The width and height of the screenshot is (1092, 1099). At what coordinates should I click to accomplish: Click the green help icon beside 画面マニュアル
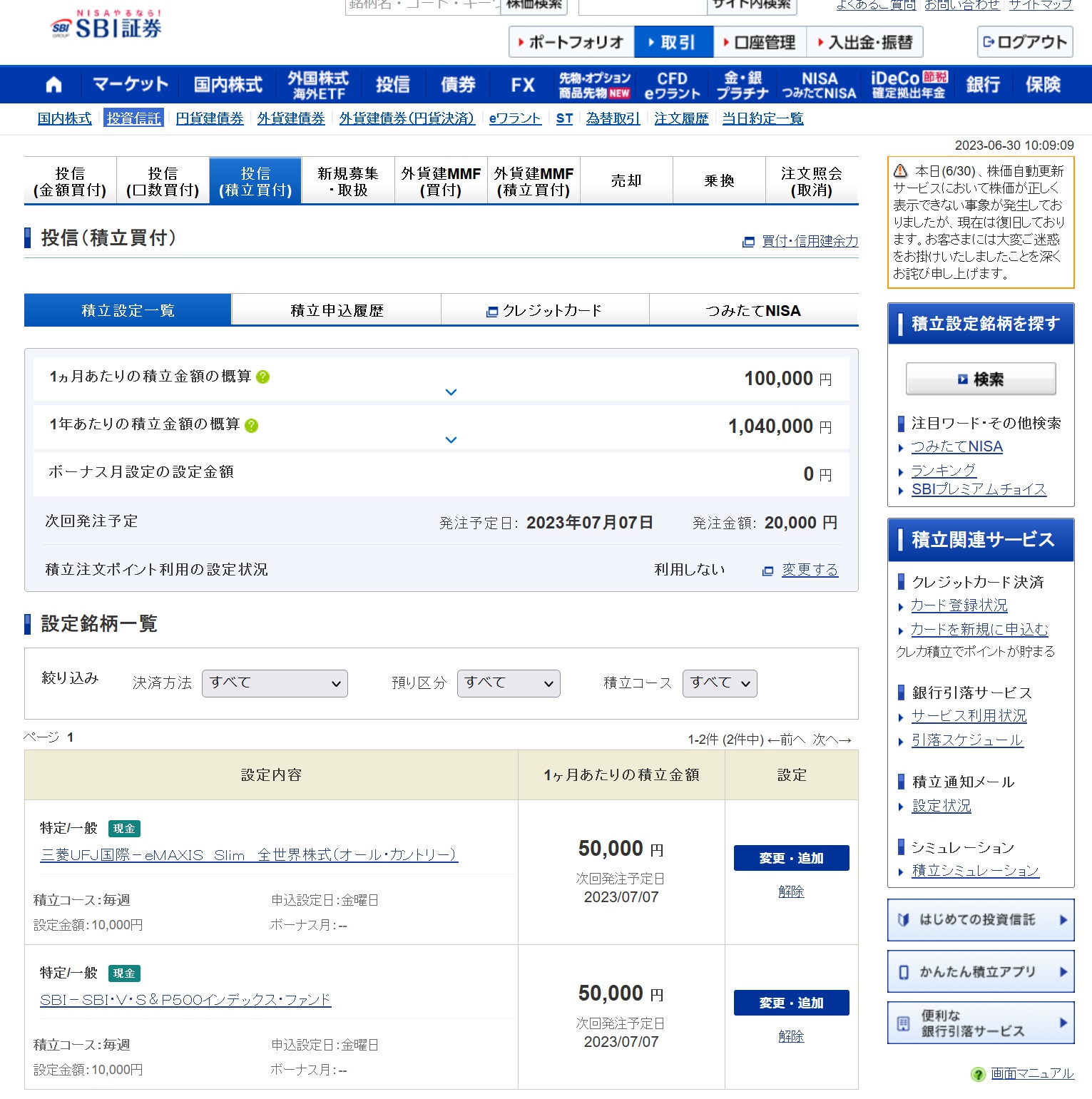979,1074
